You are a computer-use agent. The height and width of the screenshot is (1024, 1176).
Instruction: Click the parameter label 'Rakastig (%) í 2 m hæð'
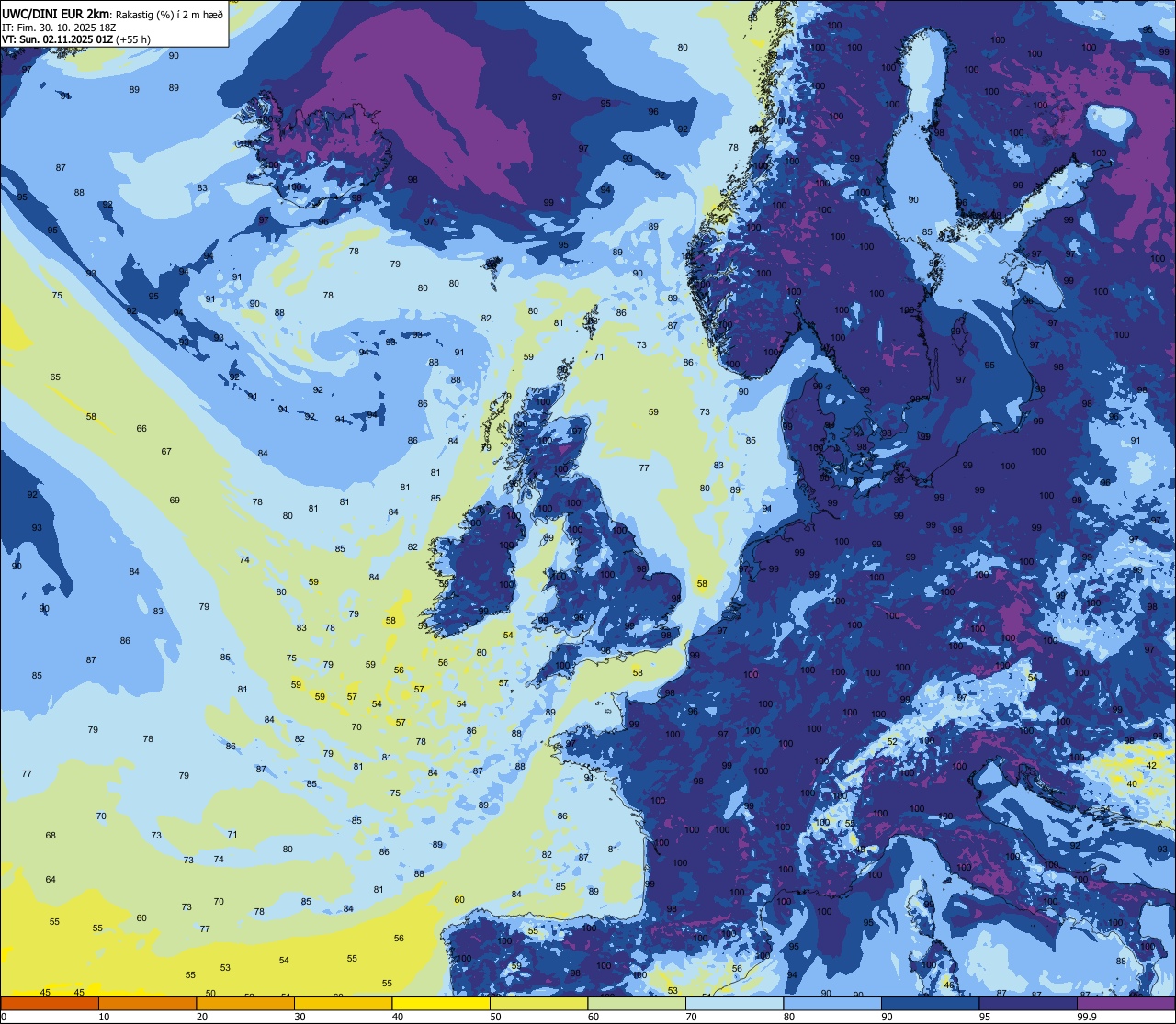pos(170,14)
